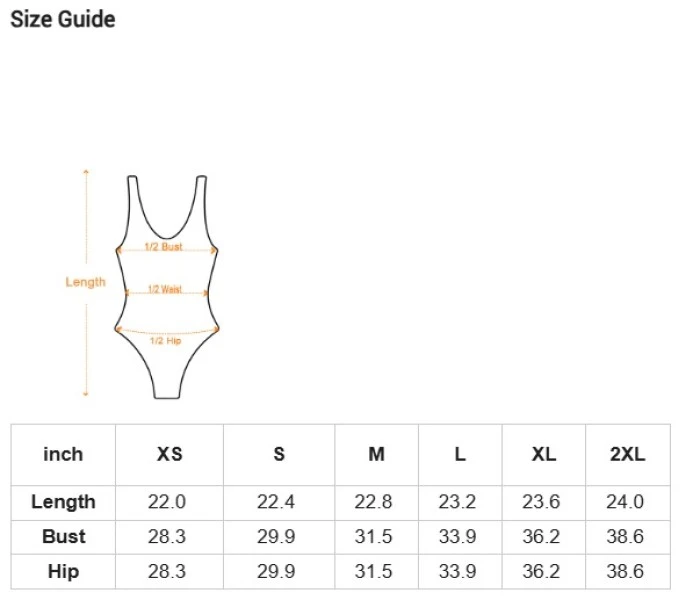Click the Length row label
Screen dimensions: 693x600
(x=63, y=502)
